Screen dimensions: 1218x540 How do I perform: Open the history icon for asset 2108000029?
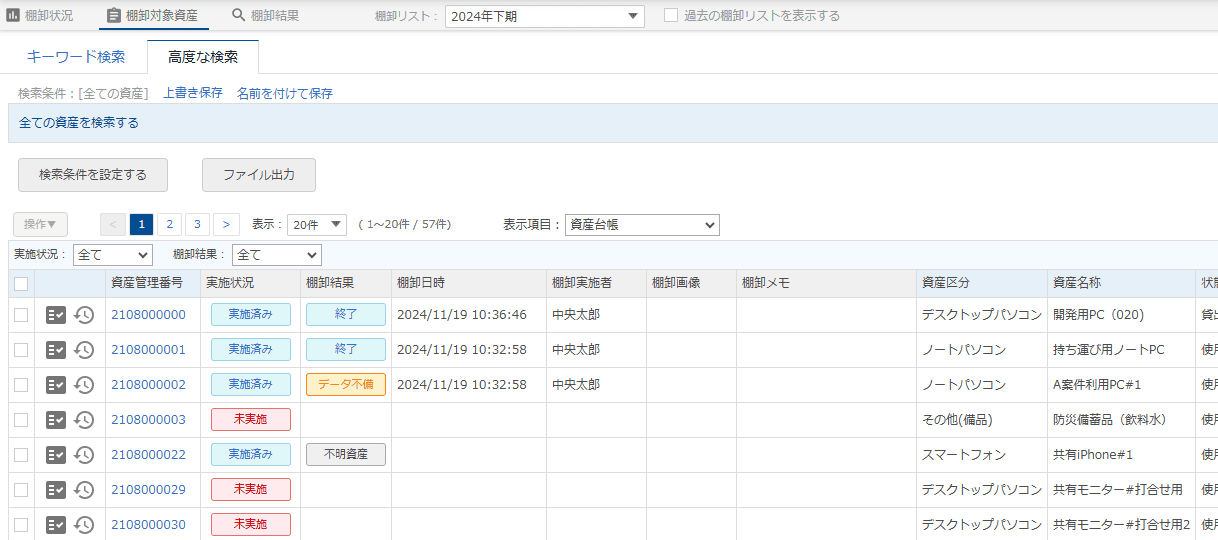(x=85, y=490)
